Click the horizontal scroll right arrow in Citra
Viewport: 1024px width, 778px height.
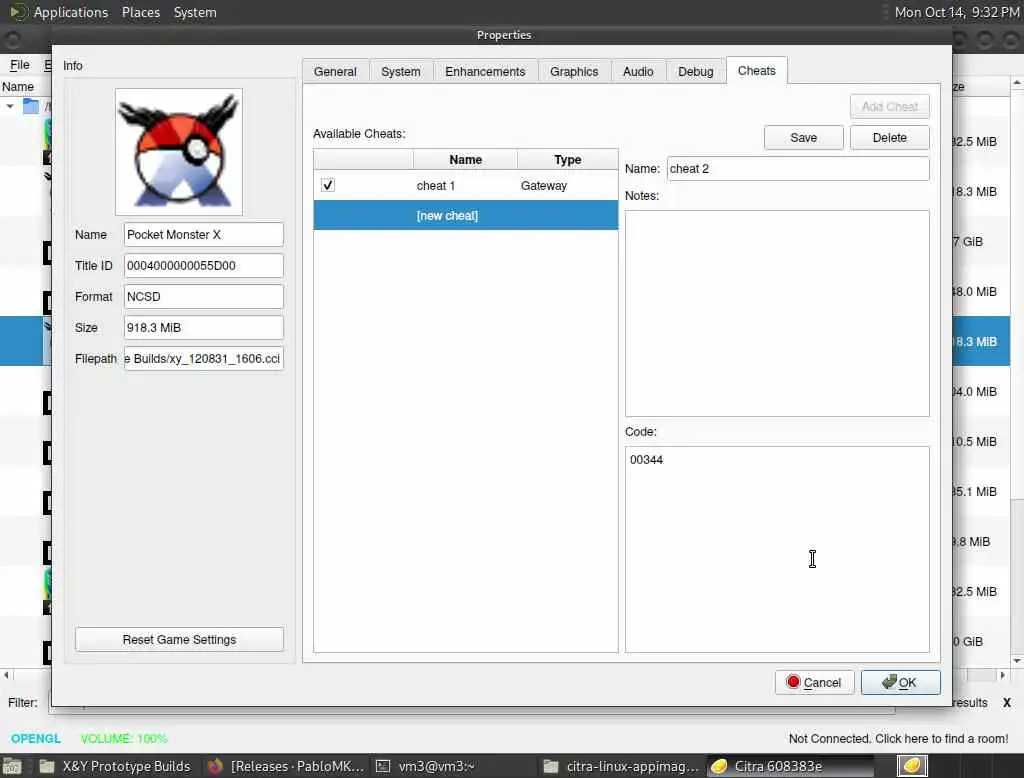click(1002, 675)
